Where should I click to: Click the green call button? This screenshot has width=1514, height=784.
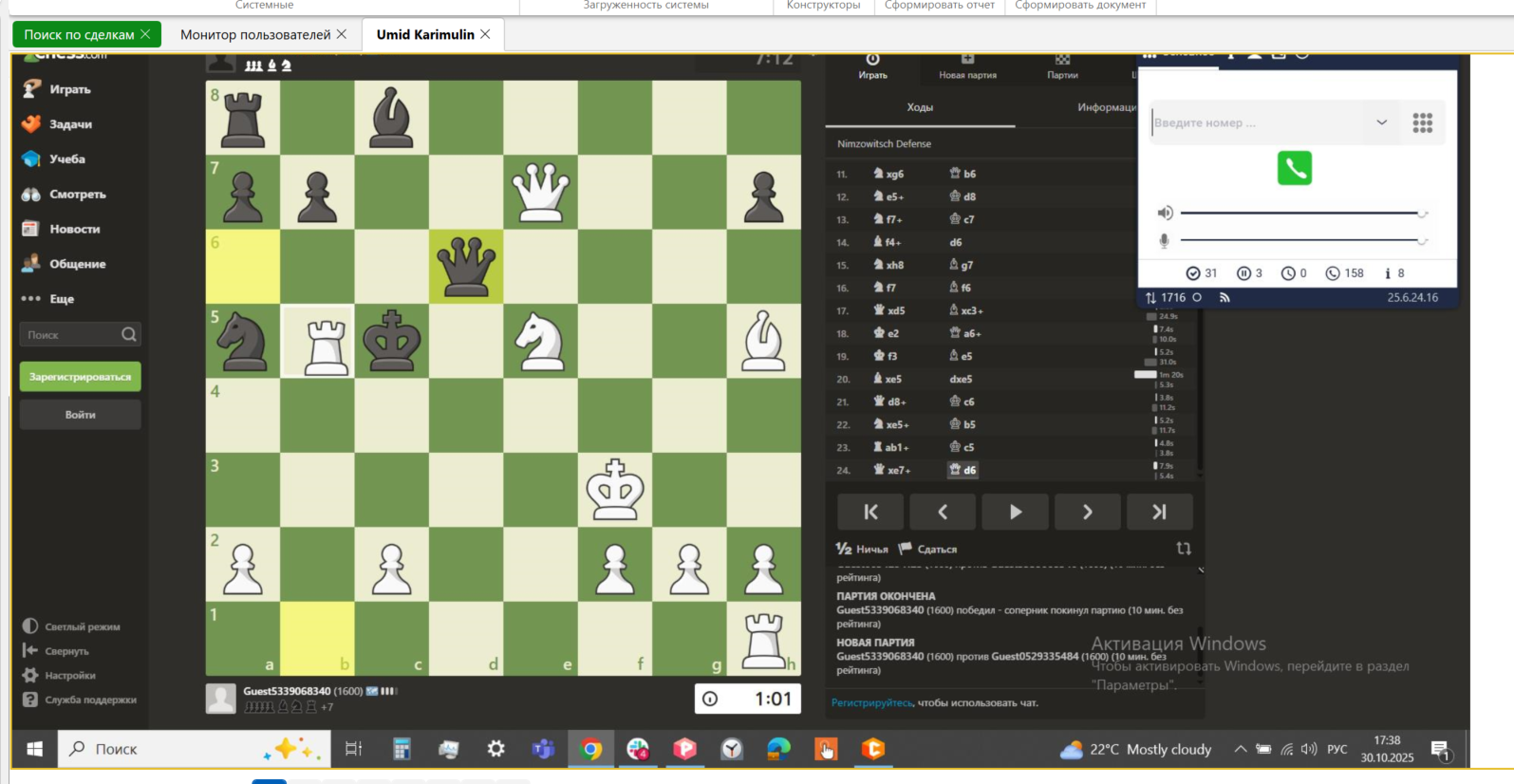(x=1295, y=168)
